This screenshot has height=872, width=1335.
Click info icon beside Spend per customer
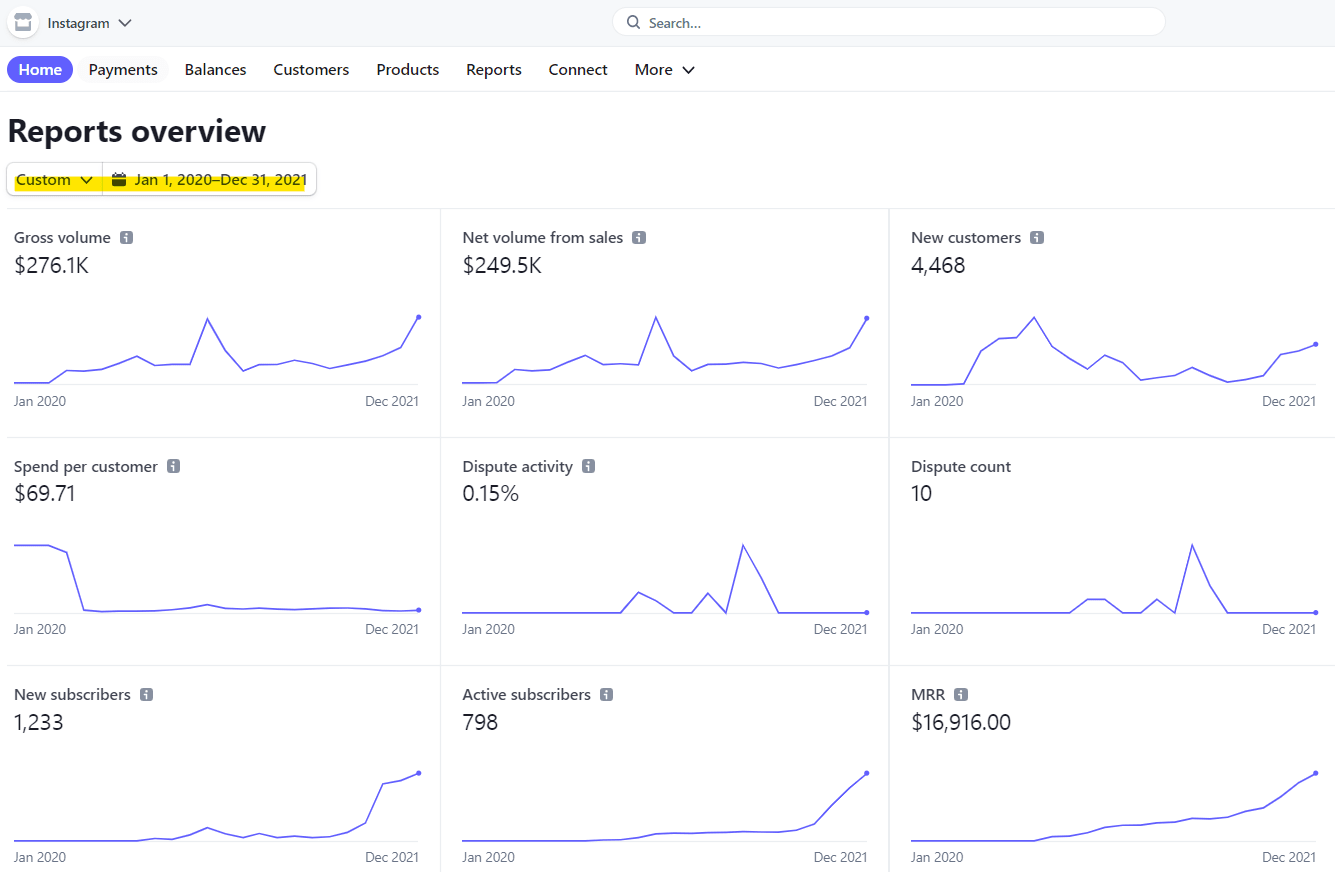click(x=173, y=466)
